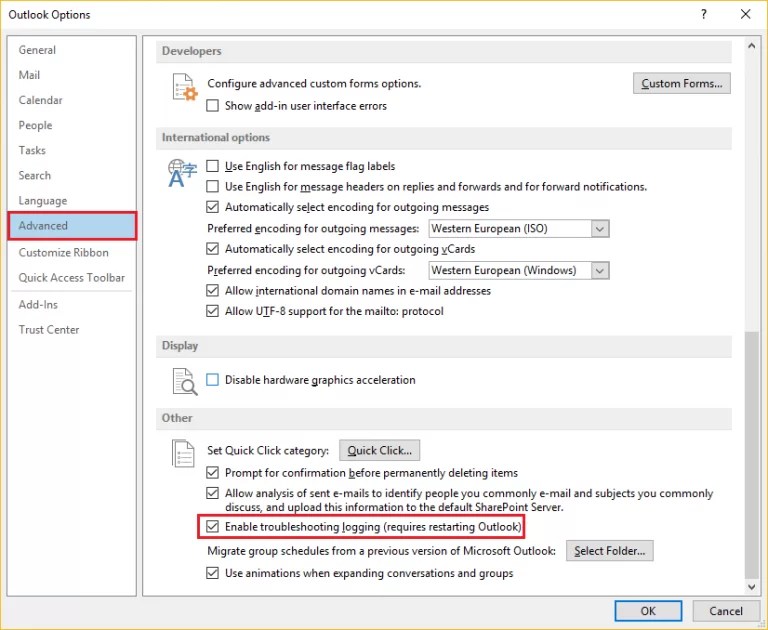Go to the Trust Center category
Image resolution: width=768 pixels, height=630 pixels.
pyautogui.click(x=72, y=330)
